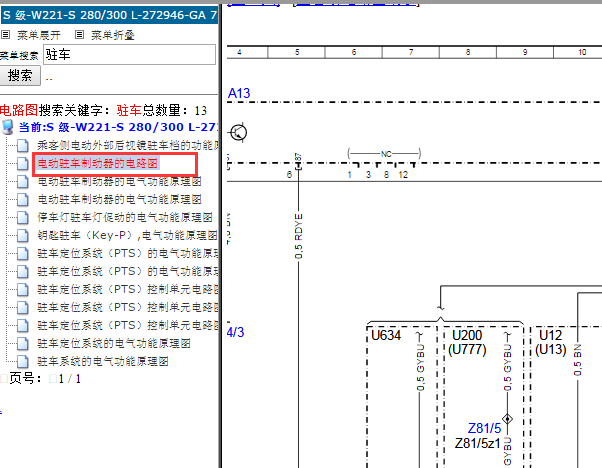The width and height of the screenshot is (602, 468).
Task: Click the 0,5 GYBU wire label under U634
Action: pyautogui.click(x=421, y=367)
